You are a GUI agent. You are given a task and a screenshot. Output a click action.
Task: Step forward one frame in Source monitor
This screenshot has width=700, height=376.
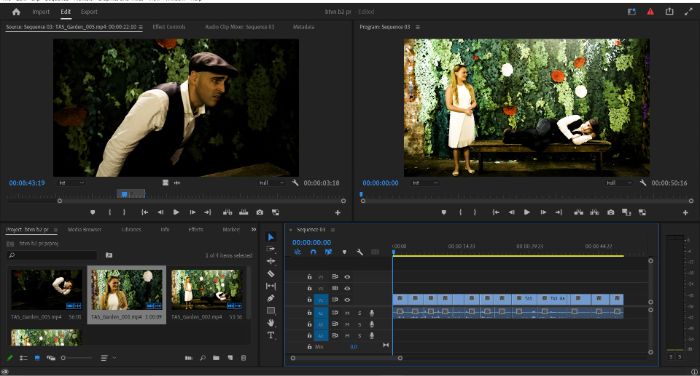coord(192,213)
